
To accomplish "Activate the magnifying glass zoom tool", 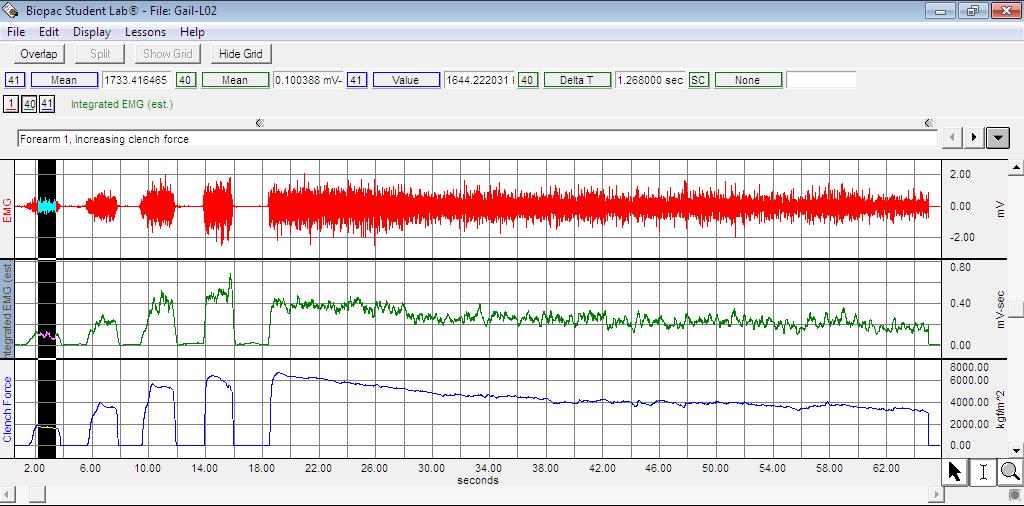I will (x=1010, y=471).
